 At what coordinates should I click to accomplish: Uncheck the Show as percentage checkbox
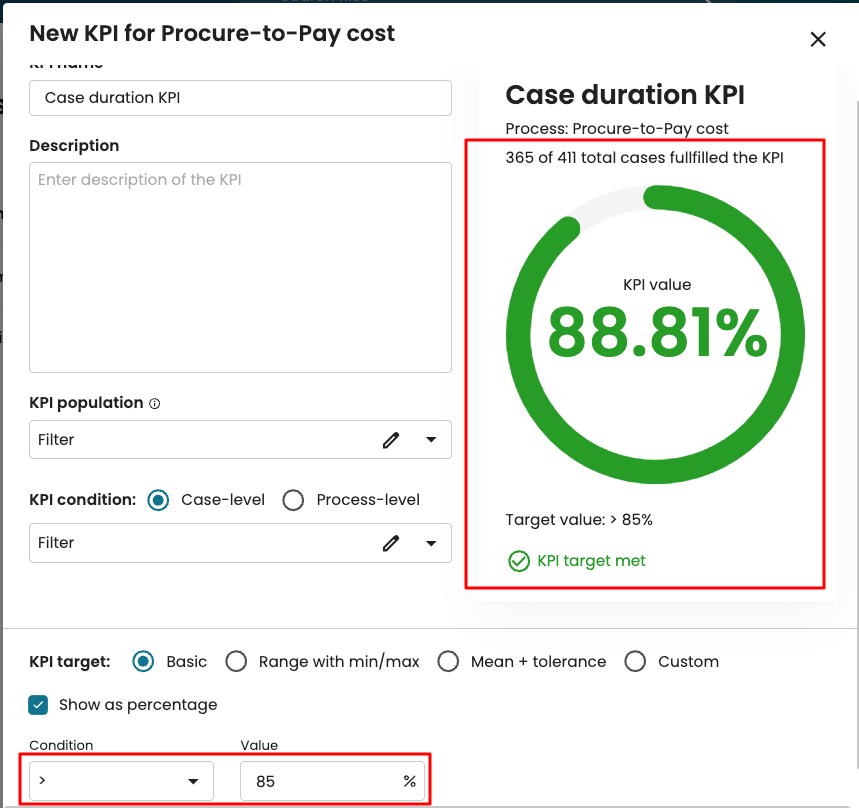(x=39, y=705)
